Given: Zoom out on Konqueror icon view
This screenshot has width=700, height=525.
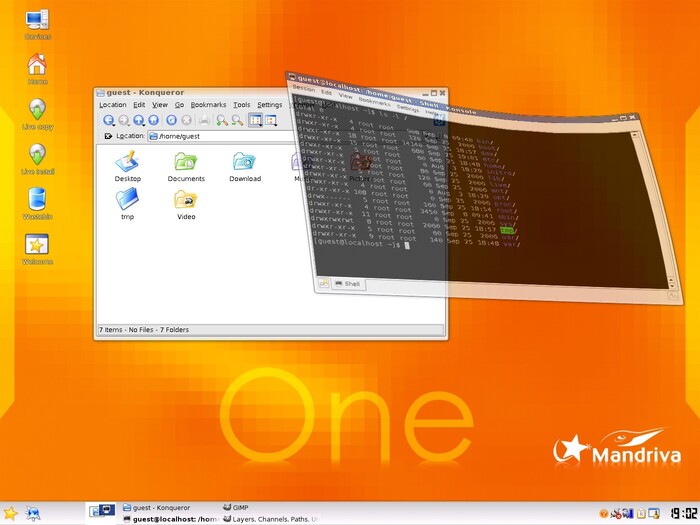Looking at the screenshot, I should pyautogui.click(x=237, y=120).
